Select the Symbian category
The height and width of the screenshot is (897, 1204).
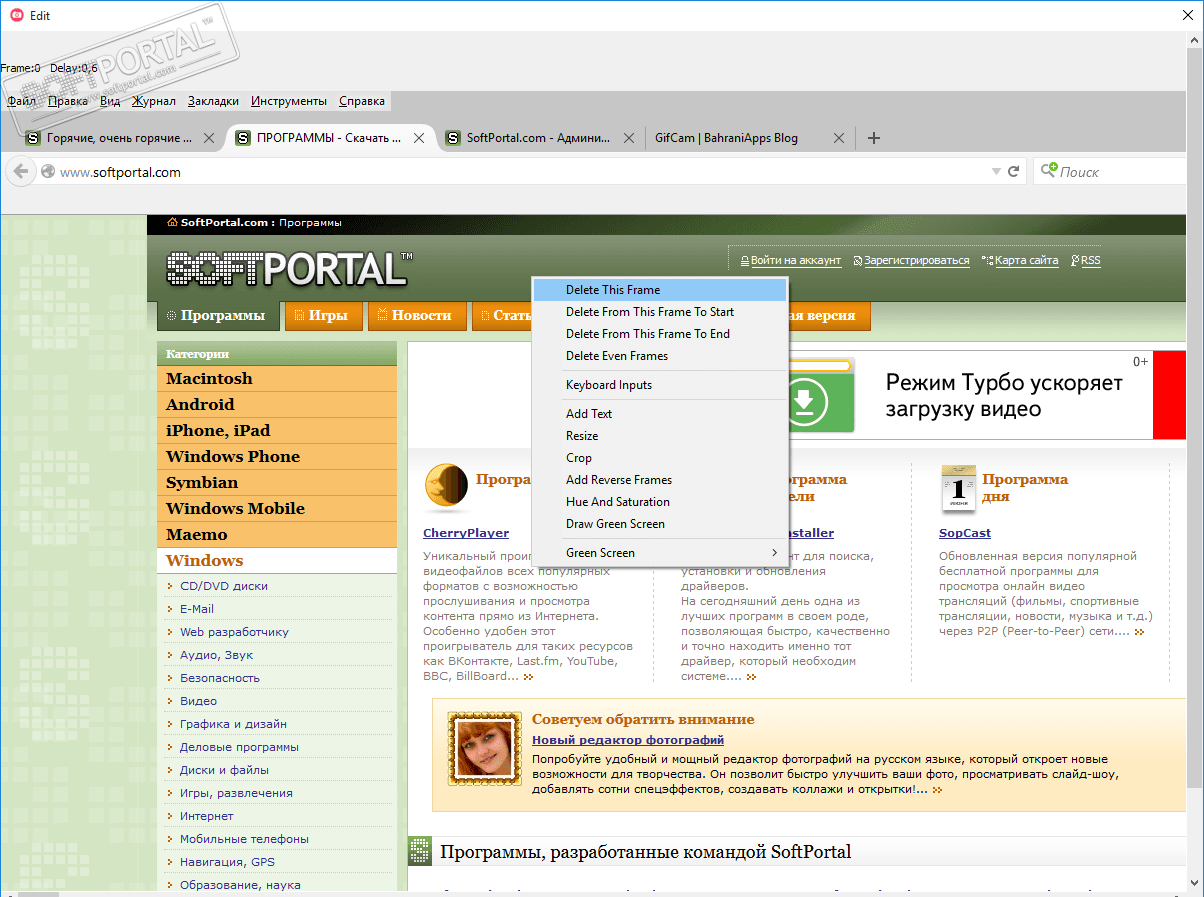[x=277, y=483]
